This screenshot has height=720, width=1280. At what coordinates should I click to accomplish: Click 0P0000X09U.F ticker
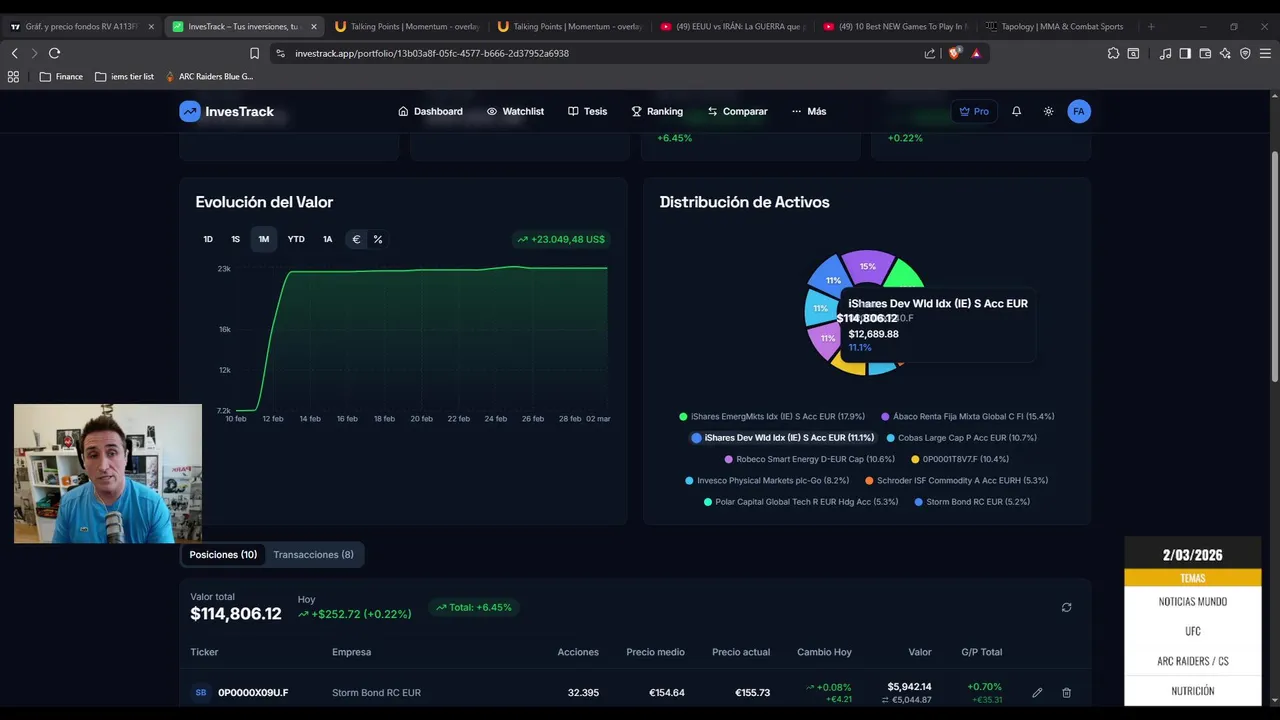click(x=253, y=692)
